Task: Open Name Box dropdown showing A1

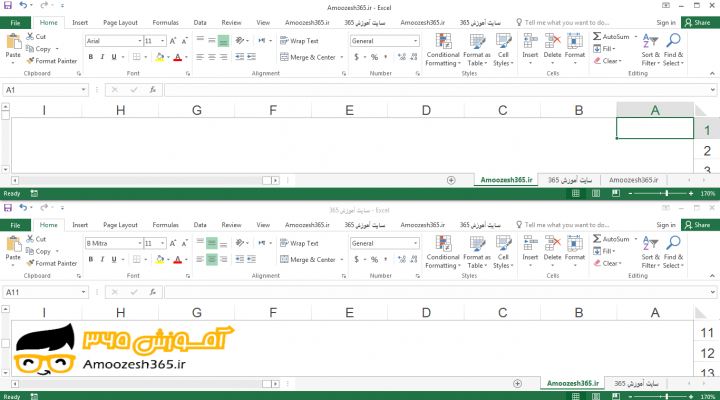Action: 83,90
